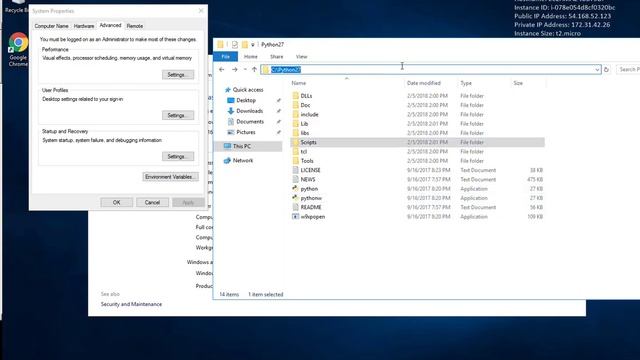Screen dimensions: 640x360
Task: Select the include folder icon
Action: pyautogui.click(x=296, y=114)
